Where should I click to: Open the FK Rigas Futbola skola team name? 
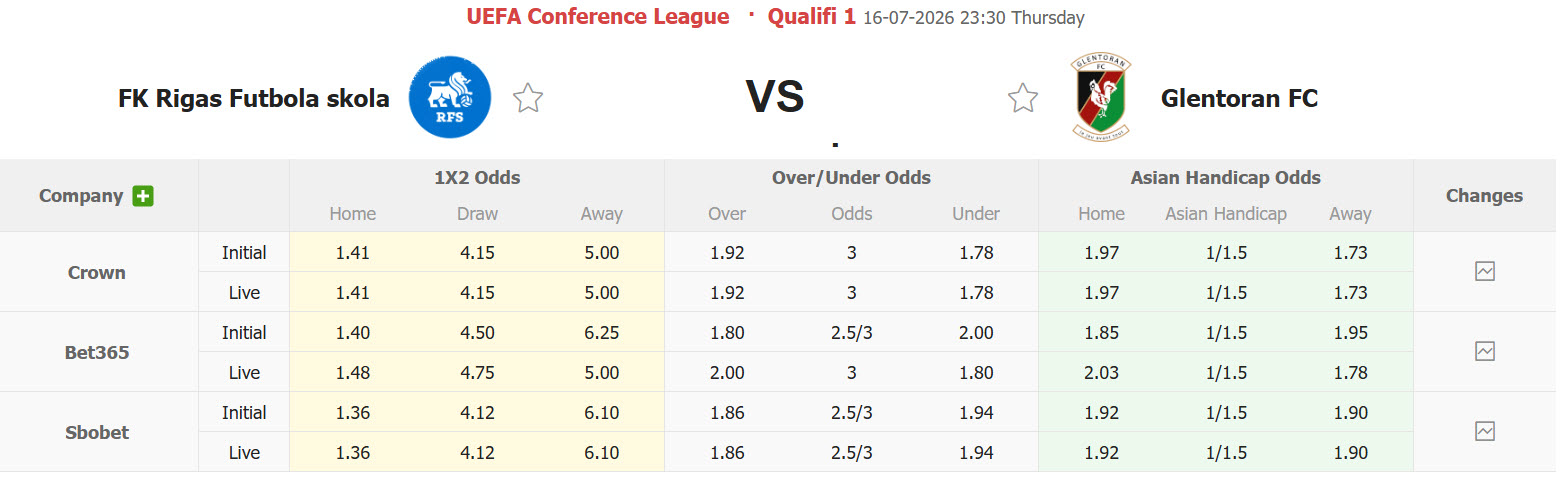(254, 98)
